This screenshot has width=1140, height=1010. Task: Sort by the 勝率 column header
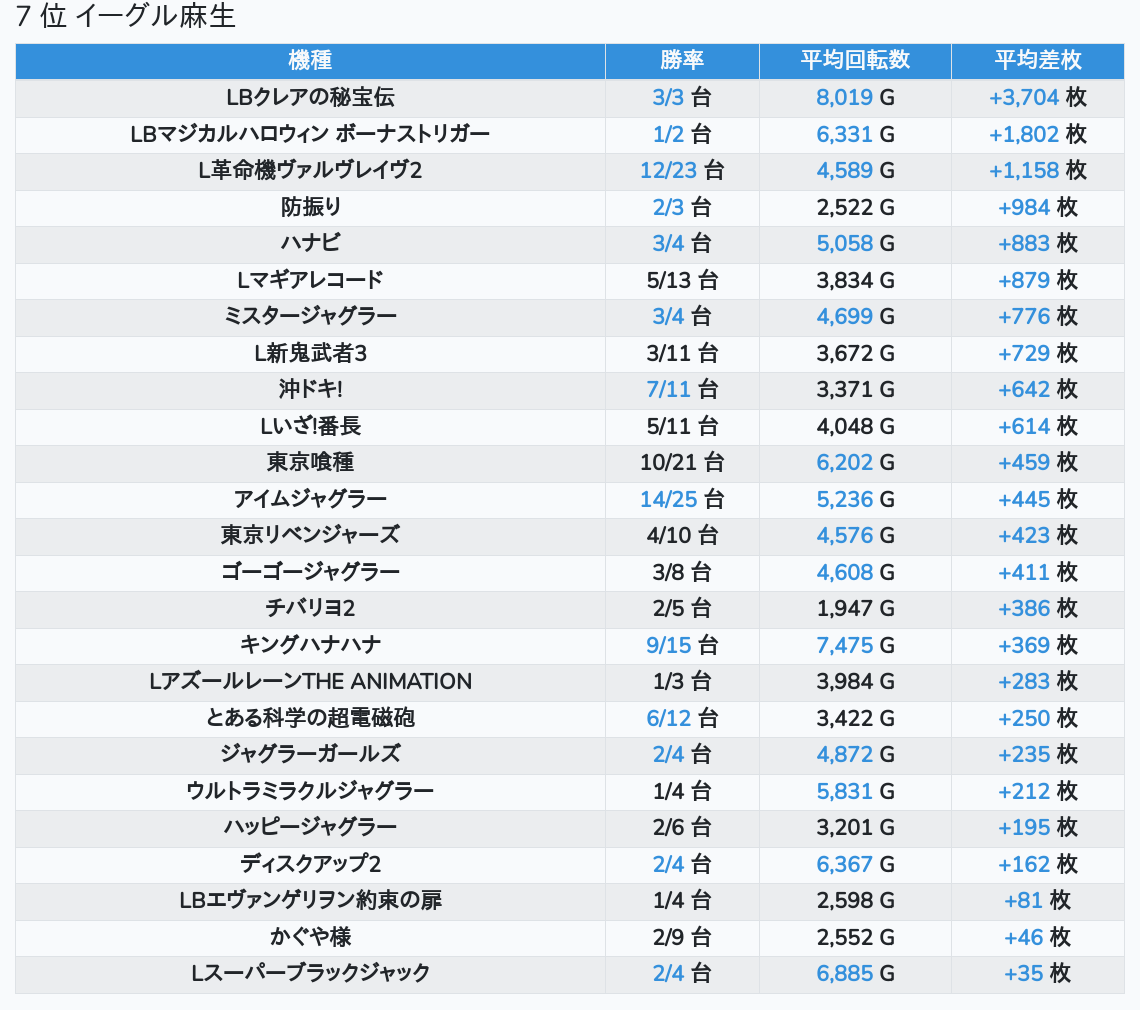click(x=682, y=60)
